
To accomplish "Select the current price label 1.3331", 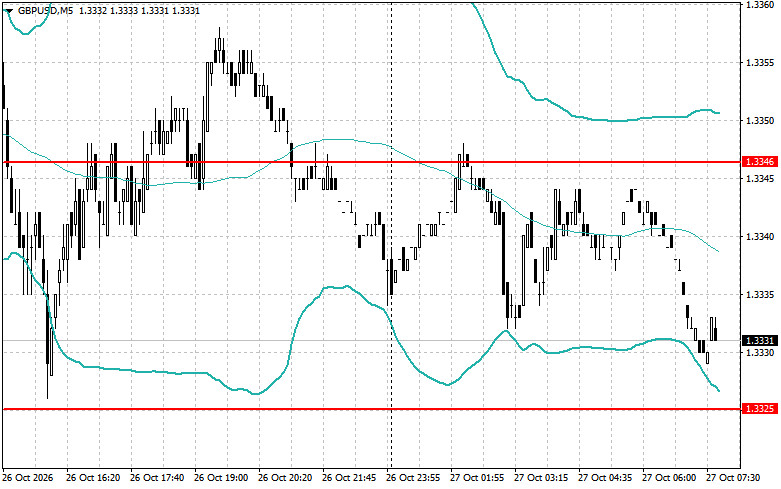I will point(759,341).
